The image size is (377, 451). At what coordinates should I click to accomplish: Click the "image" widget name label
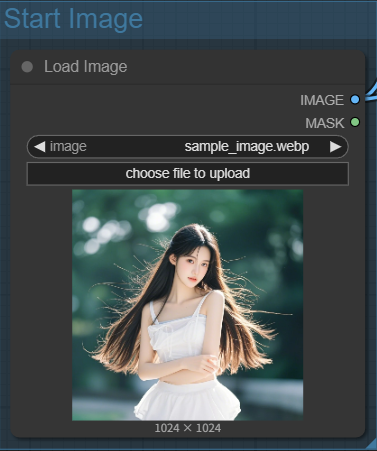coord(68,147)
